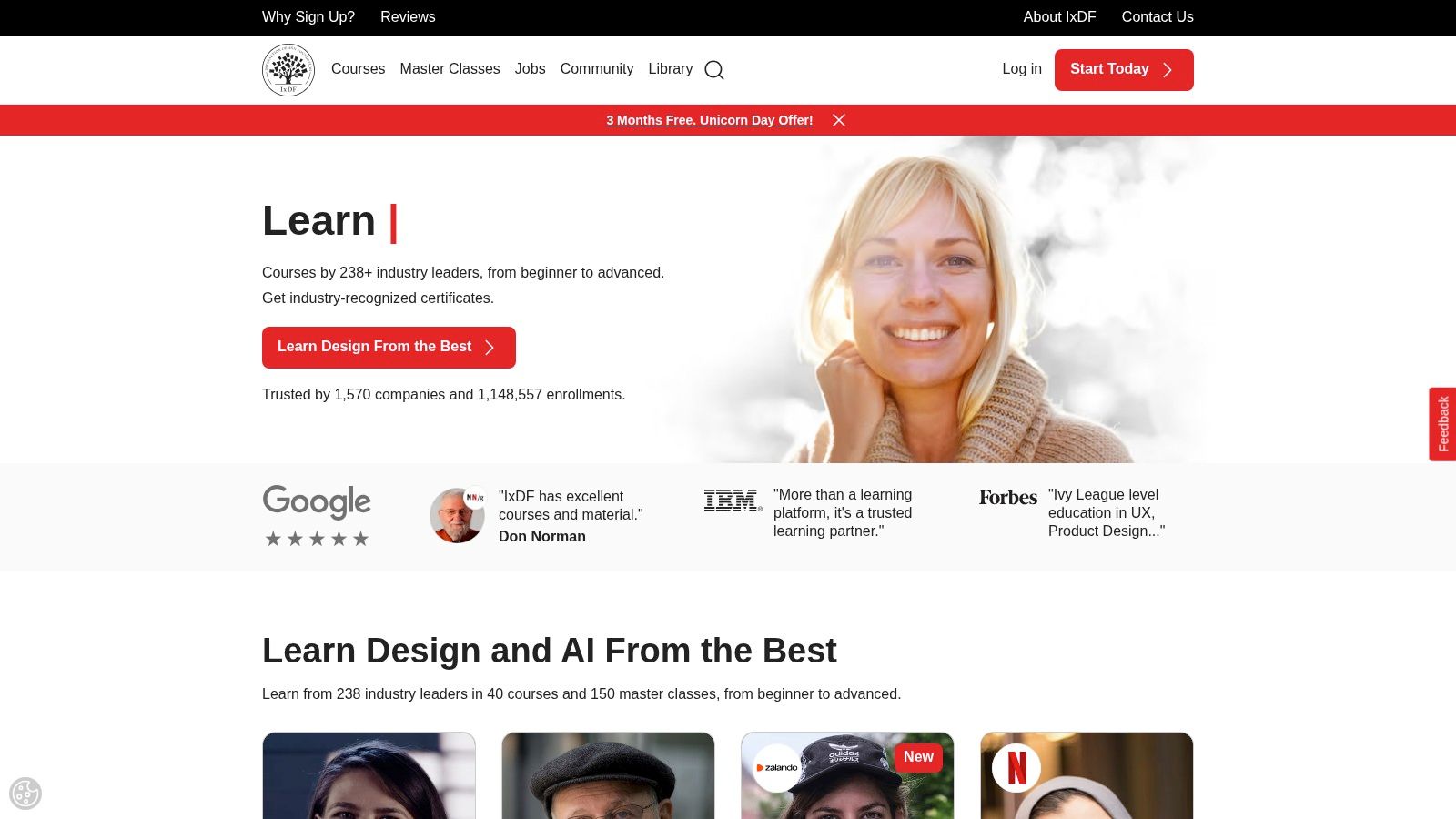This screenshot has height=819, width=1456.
Task: Click the Netflix logo on the course card
Action: pyautogui.click(x=1018, y=767)
